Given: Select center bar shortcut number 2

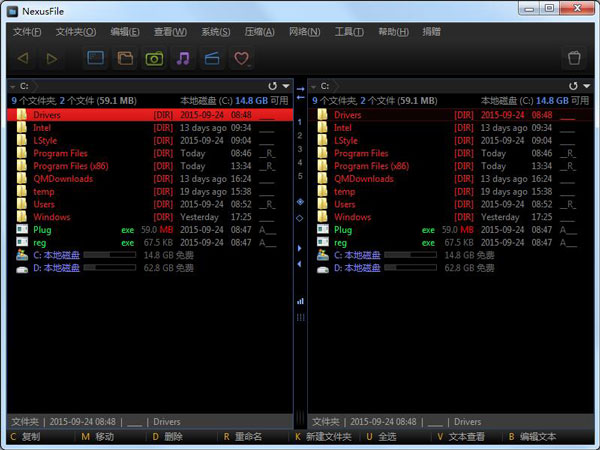Looking at the screenshot, I should tap(300, 135).
